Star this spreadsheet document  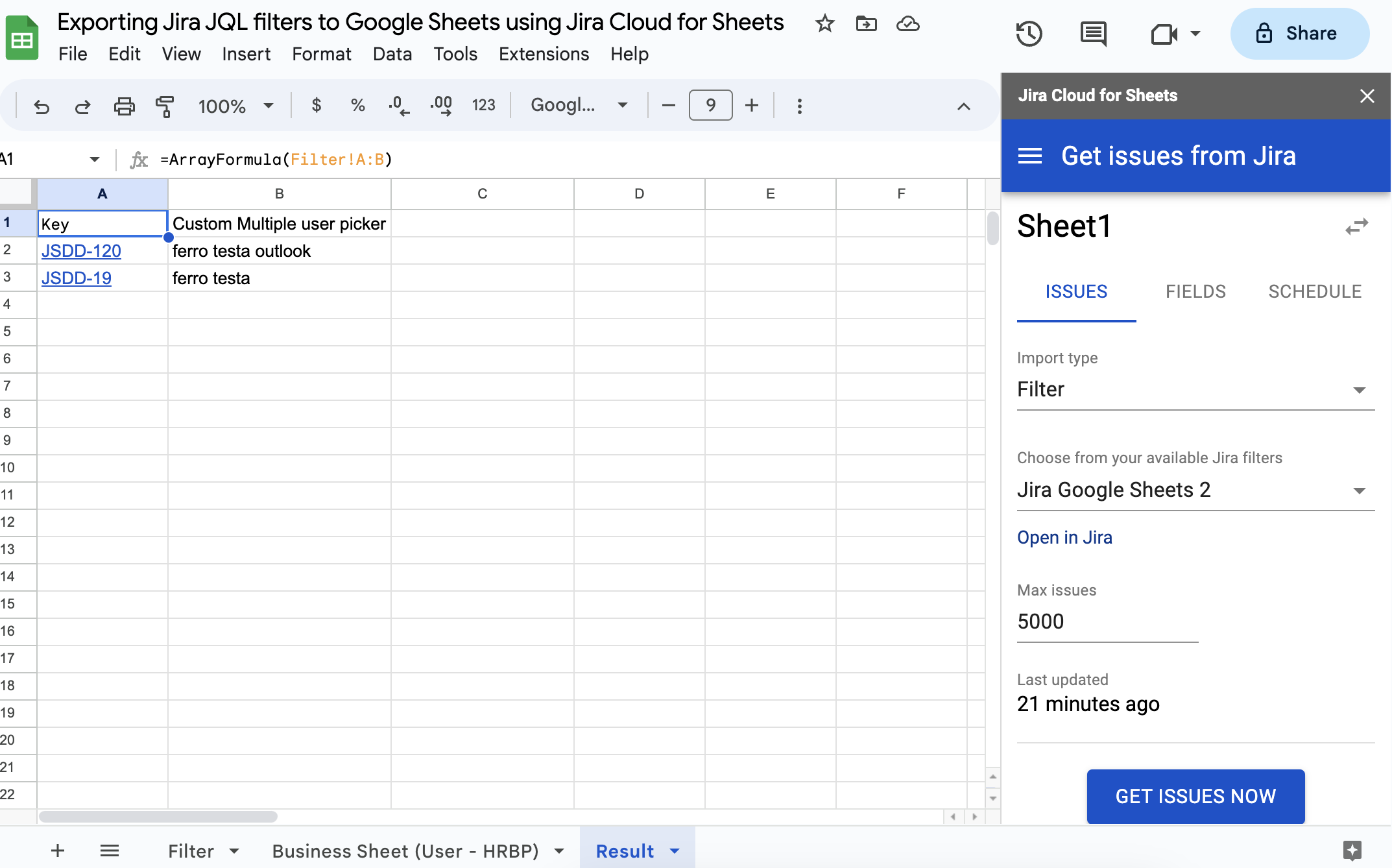pyautogui.click(x=824, y=24)
